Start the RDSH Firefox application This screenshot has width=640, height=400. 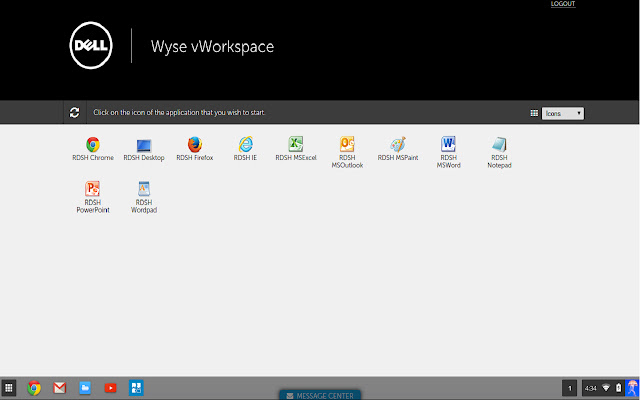click(195, 144)
